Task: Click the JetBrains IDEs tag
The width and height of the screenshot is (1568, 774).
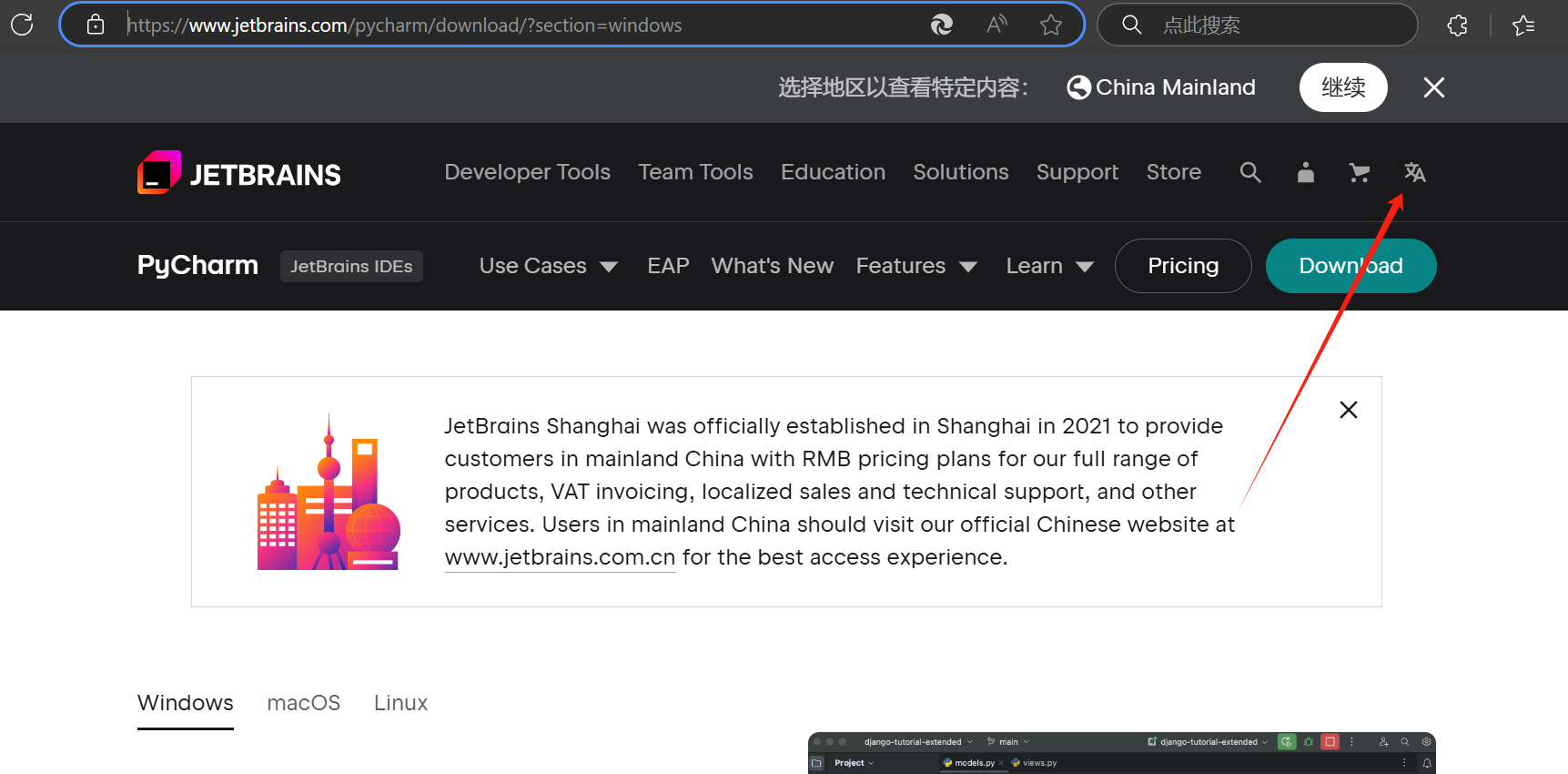Action: pos(351,266)
